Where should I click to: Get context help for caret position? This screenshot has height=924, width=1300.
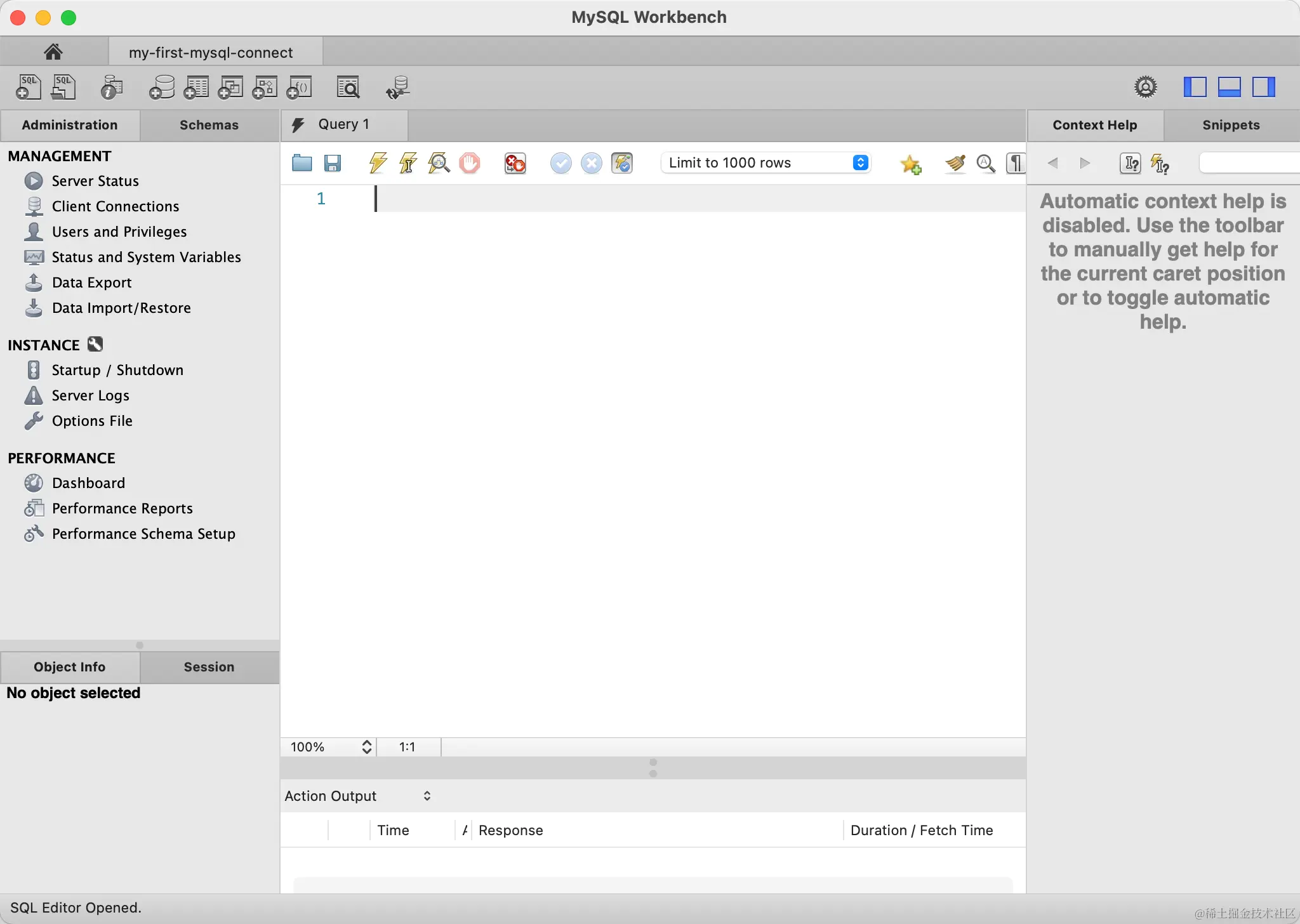pyautogui.click(x=1131, y=164)
